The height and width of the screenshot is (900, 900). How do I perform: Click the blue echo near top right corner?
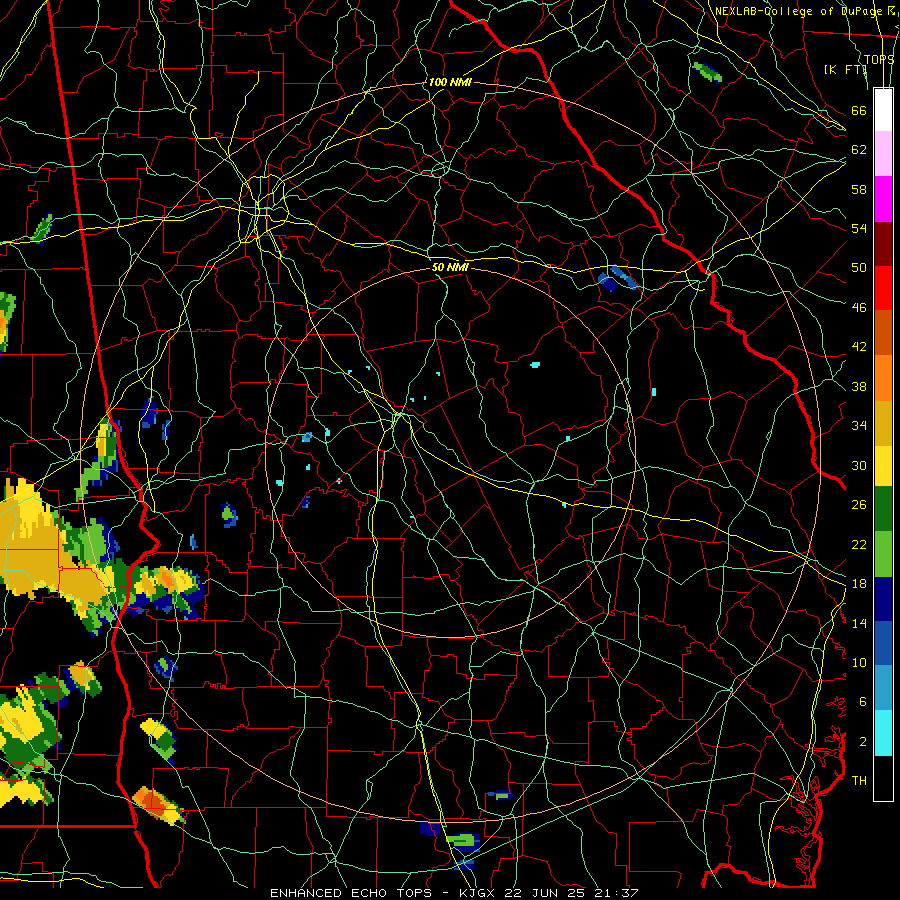click(x=707, y=72)
